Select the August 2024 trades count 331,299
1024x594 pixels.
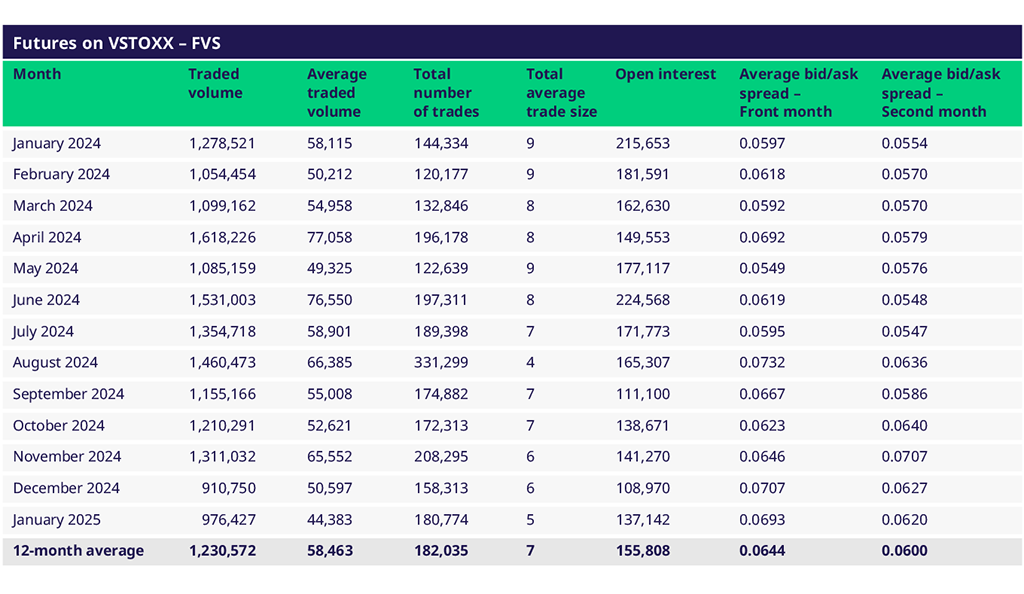point(441,363)
